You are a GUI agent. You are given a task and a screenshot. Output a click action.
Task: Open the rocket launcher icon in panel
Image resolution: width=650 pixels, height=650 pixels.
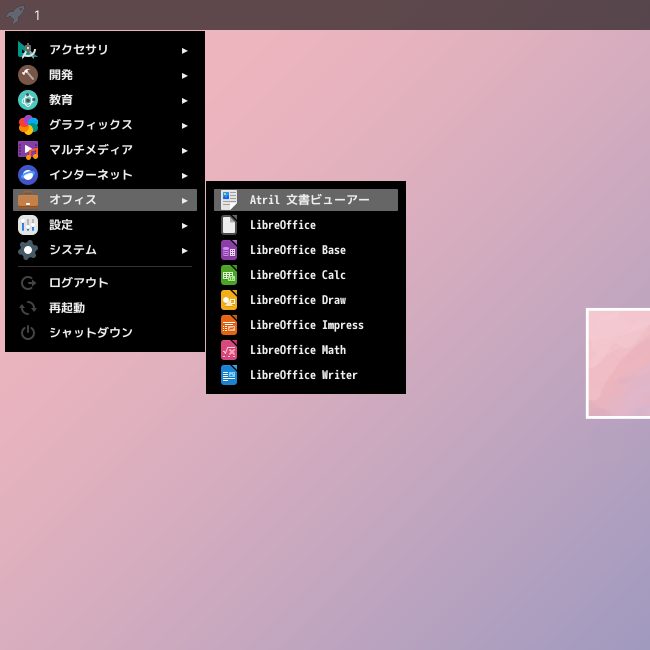pos(15,15)
